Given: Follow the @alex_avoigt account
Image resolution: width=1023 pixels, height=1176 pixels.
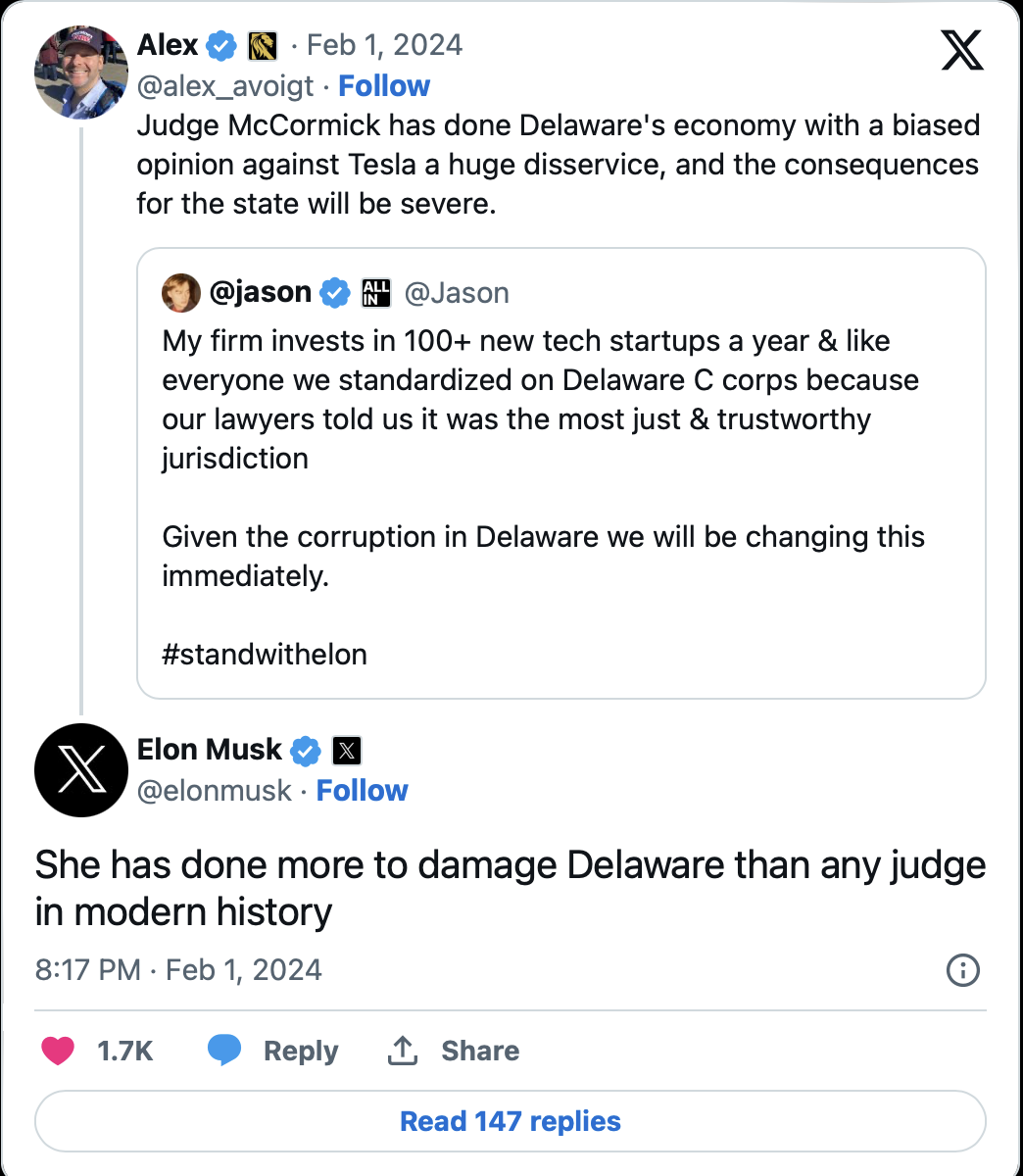Looking at the screenshot, I should 384,86.
